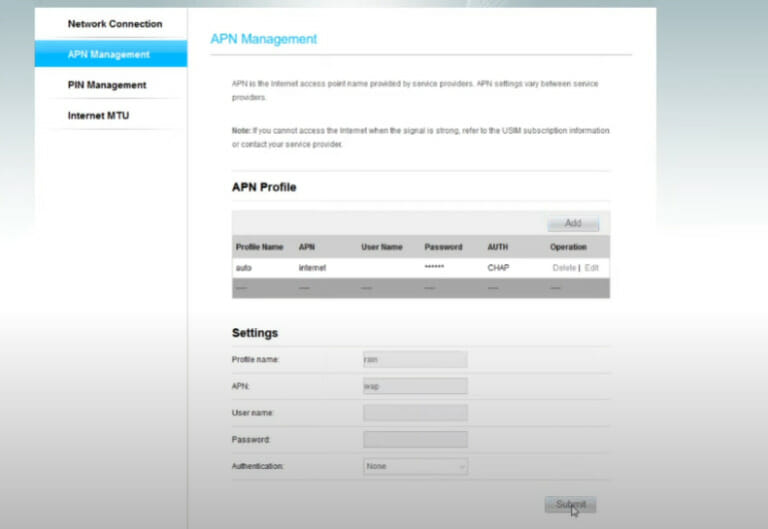The width and height of the screenshot is (768, 529).
Task: Select the auto profile name cell
Action: 243,268
